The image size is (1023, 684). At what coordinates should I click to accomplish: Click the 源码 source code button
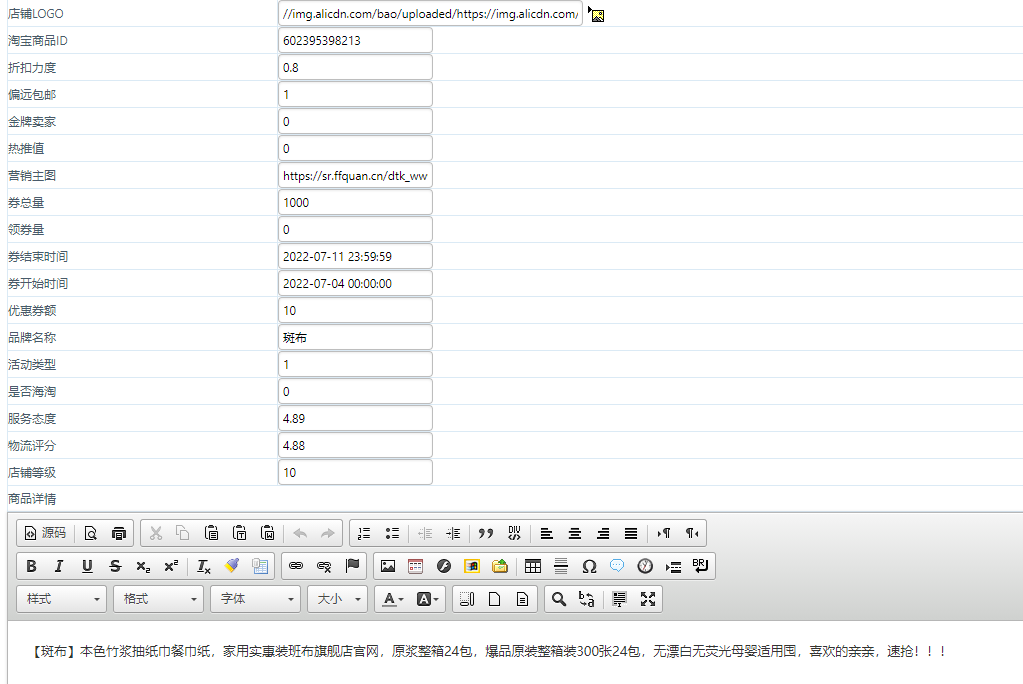(x=45, y=533)
